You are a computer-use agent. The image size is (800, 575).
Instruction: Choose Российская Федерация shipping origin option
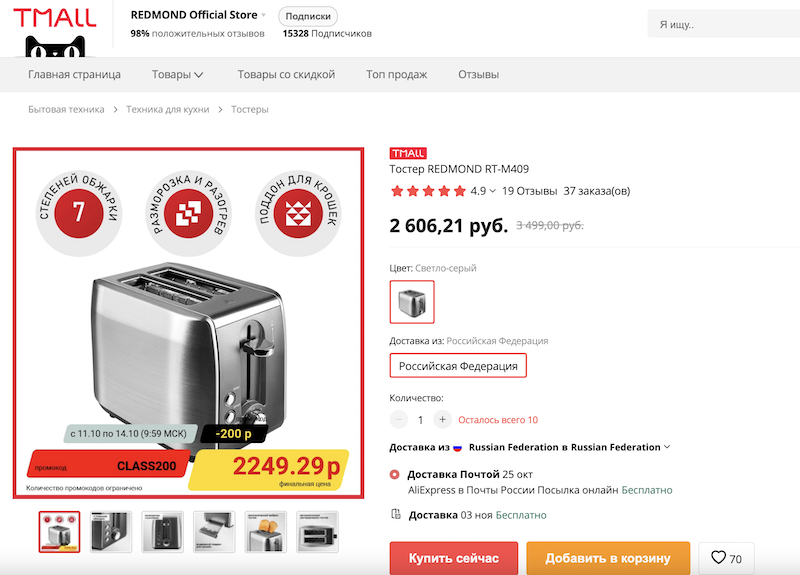pyautogui.click(x=458, y=366)
